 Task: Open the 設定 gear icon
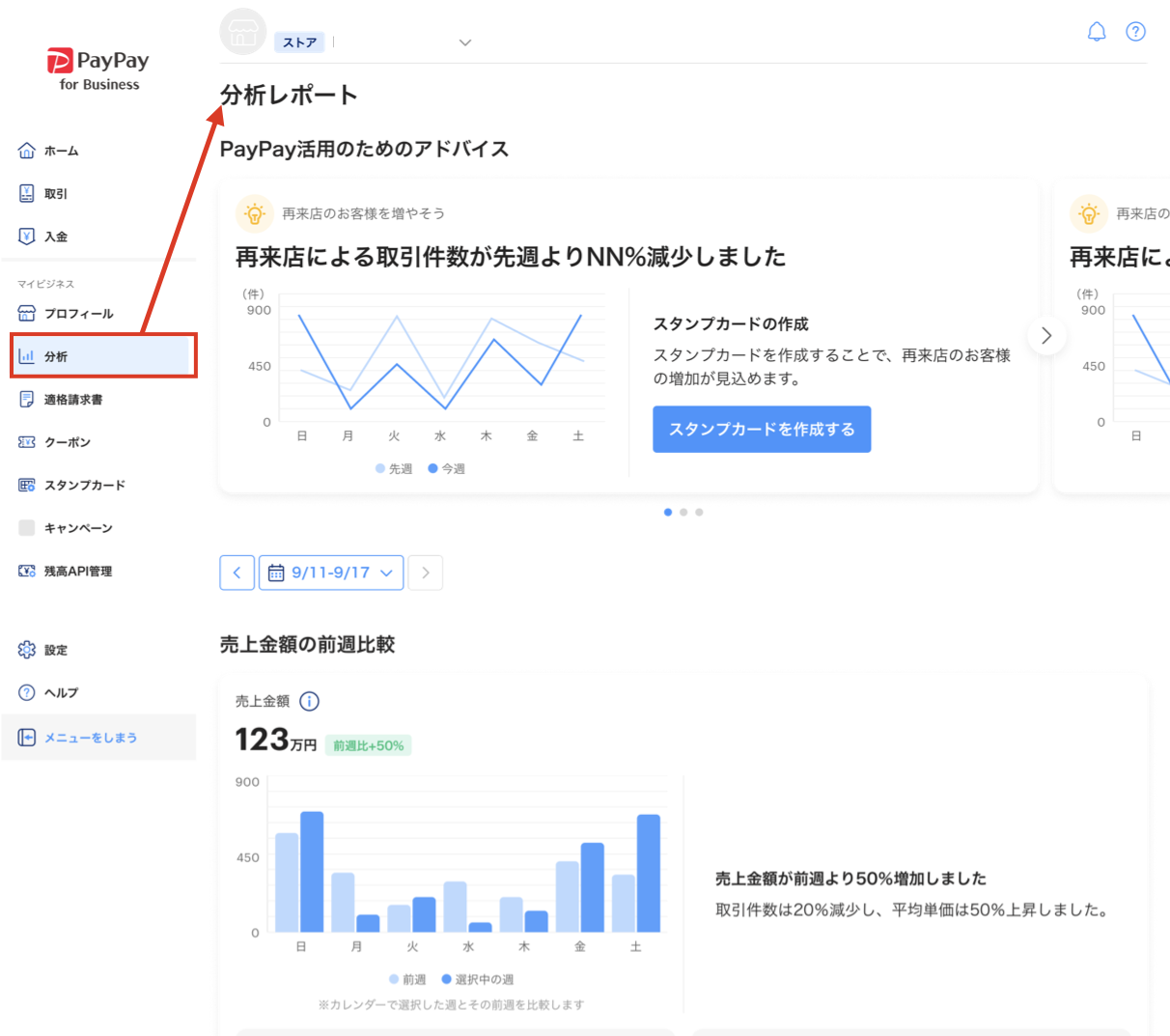tap(27, 650)
